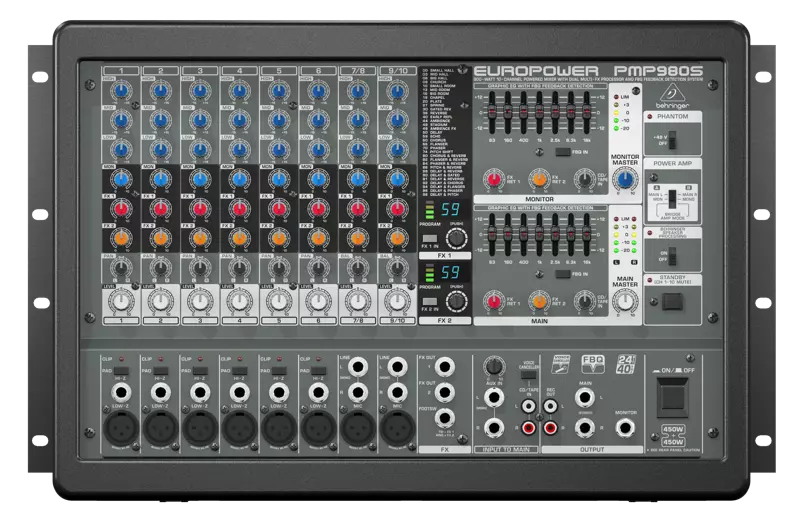This screenshot has height=531, width=800.
Task: Push the Standby channel mute button
Action: point(672,302)
